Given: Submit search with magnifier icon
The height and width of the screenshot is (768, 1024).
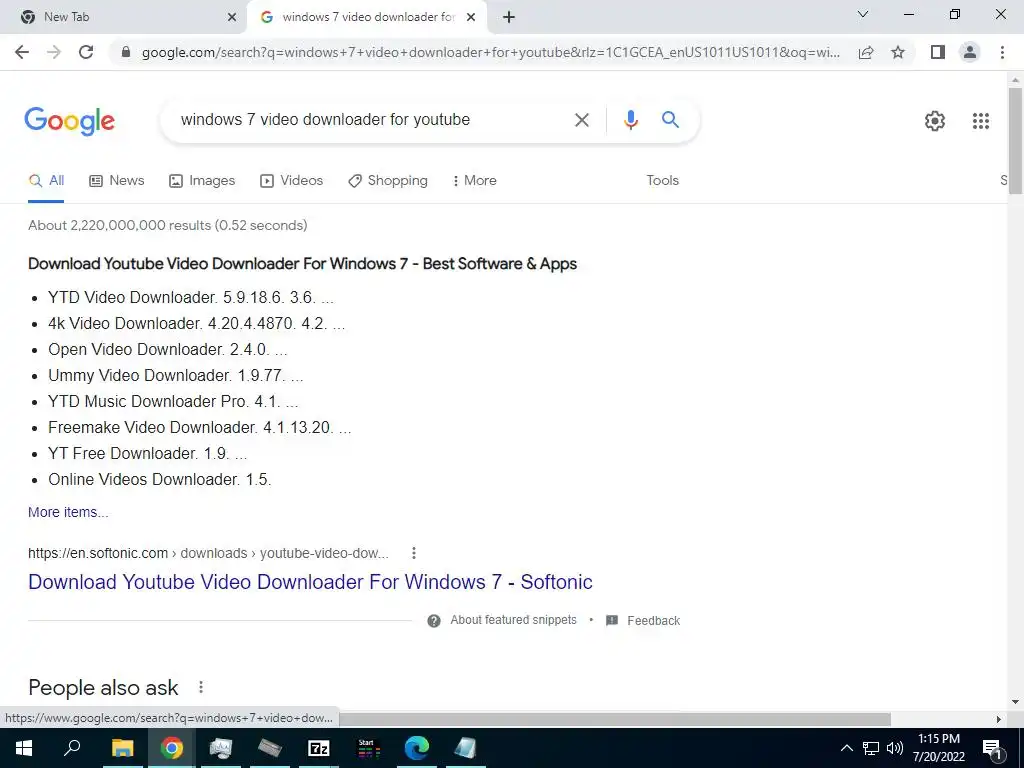Looking at the screenshot, I should click(x=670, y=120).
